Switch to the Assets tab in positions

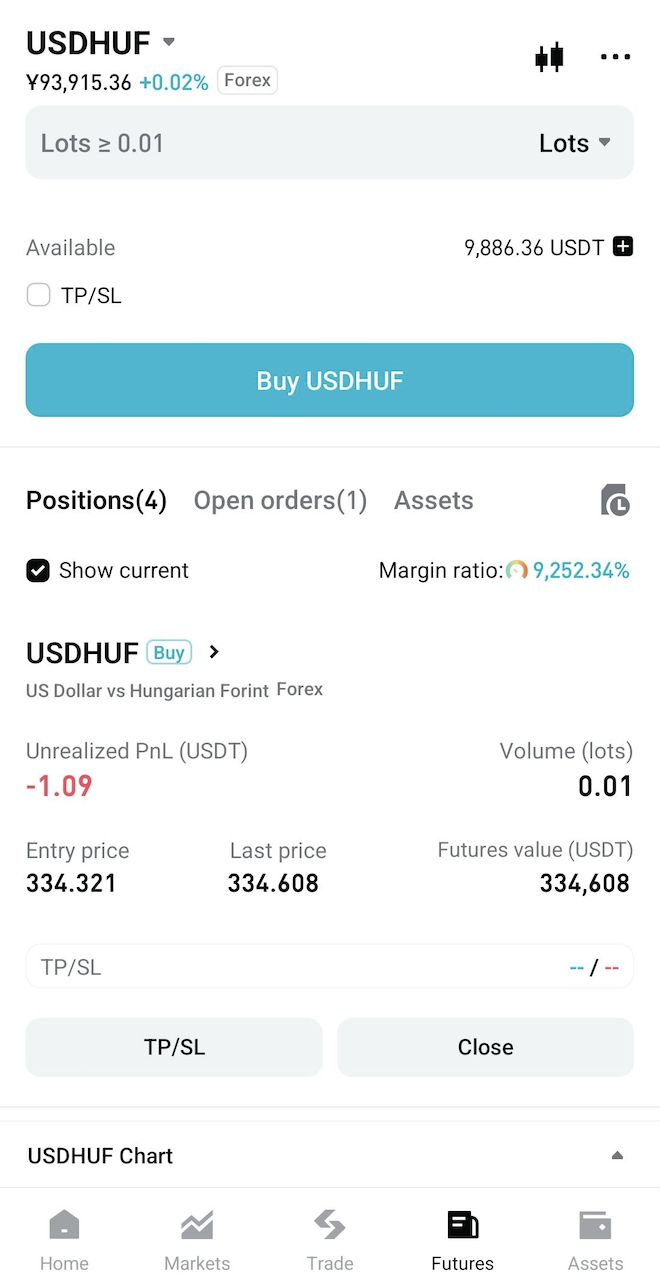(433, 500)
